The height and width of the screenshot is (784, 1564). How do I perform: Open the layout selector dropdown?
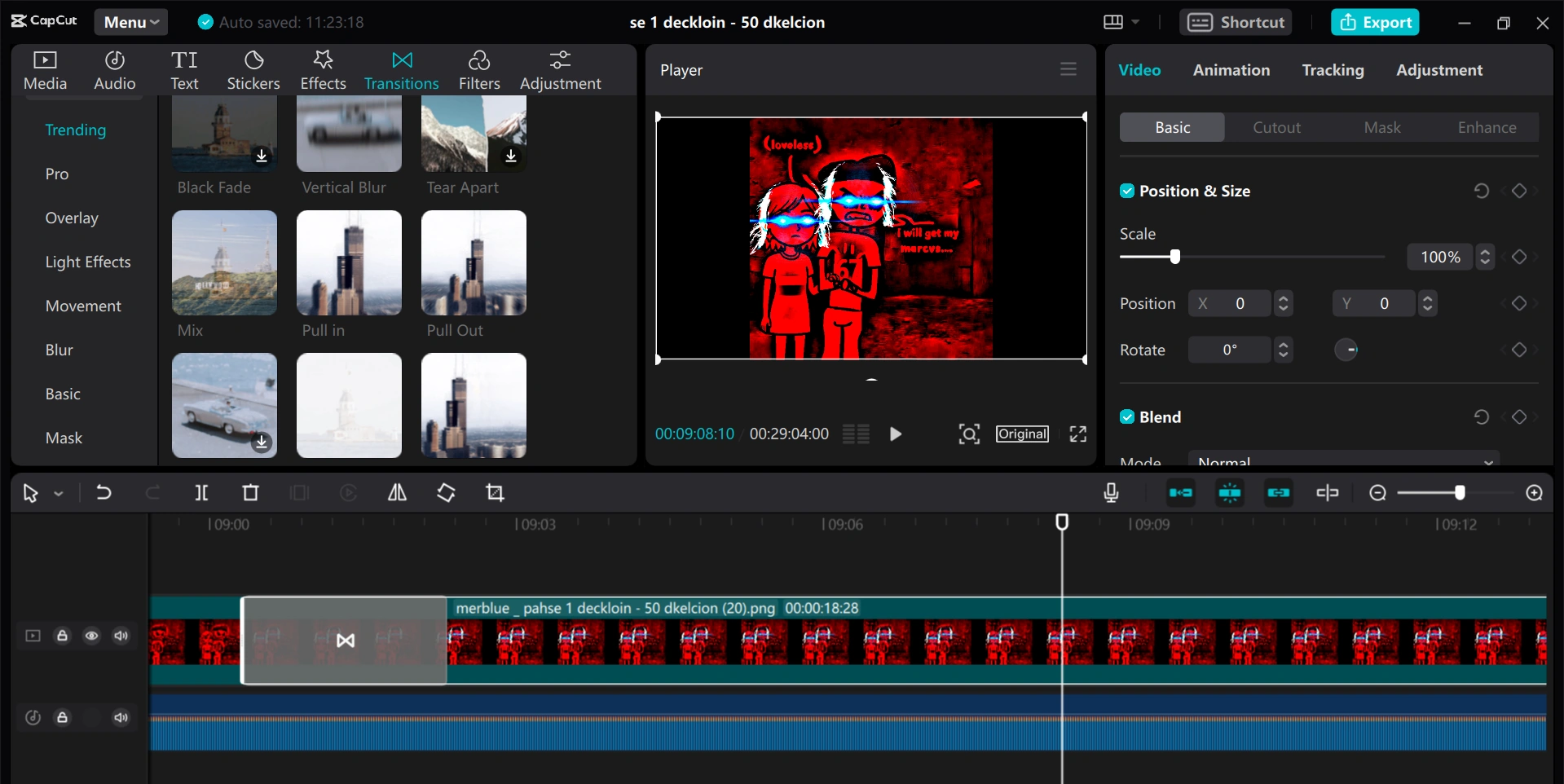click(x=1121, y=22)
